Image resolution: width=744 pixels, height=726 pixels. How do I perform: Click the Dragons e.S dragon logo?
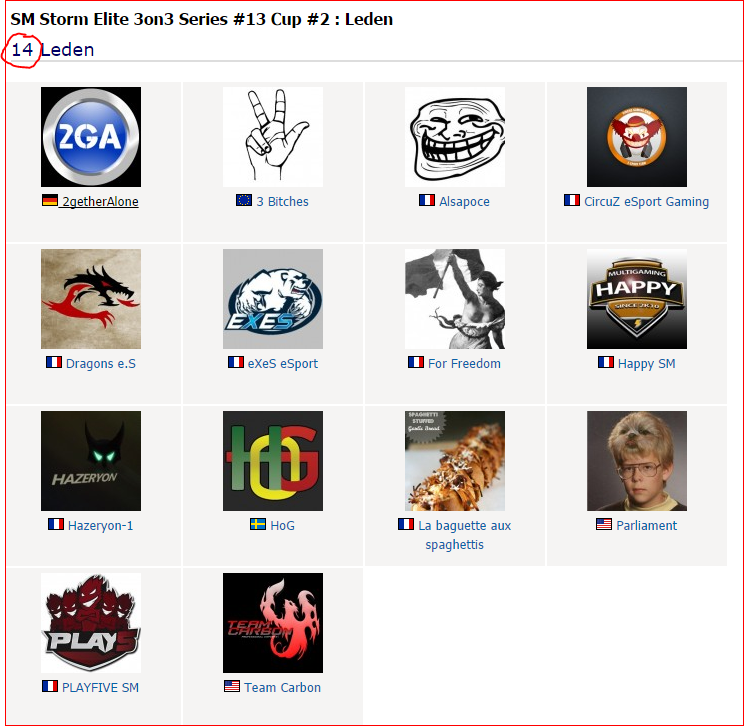pos(91,299)
